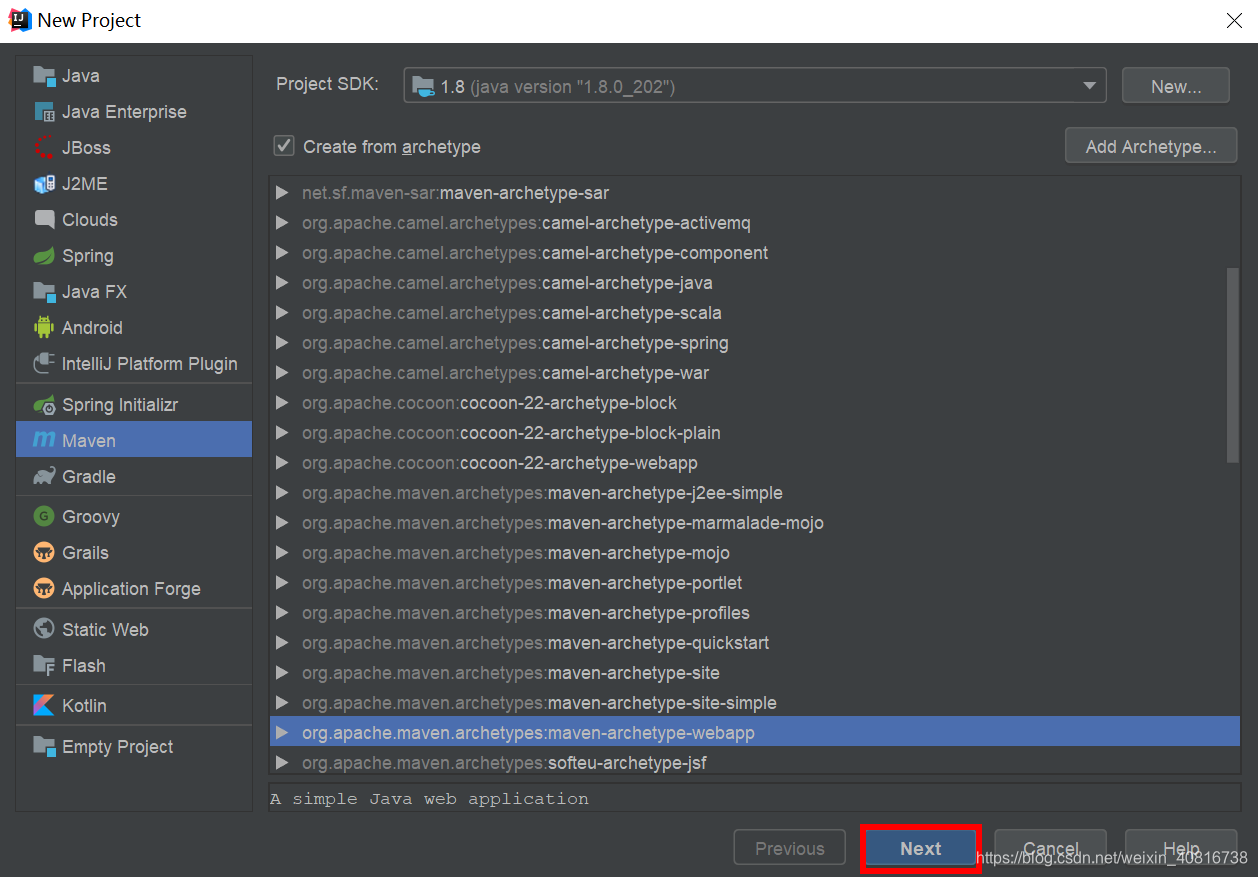
Task: Click the Grails icon
Action: pos(44,553)
